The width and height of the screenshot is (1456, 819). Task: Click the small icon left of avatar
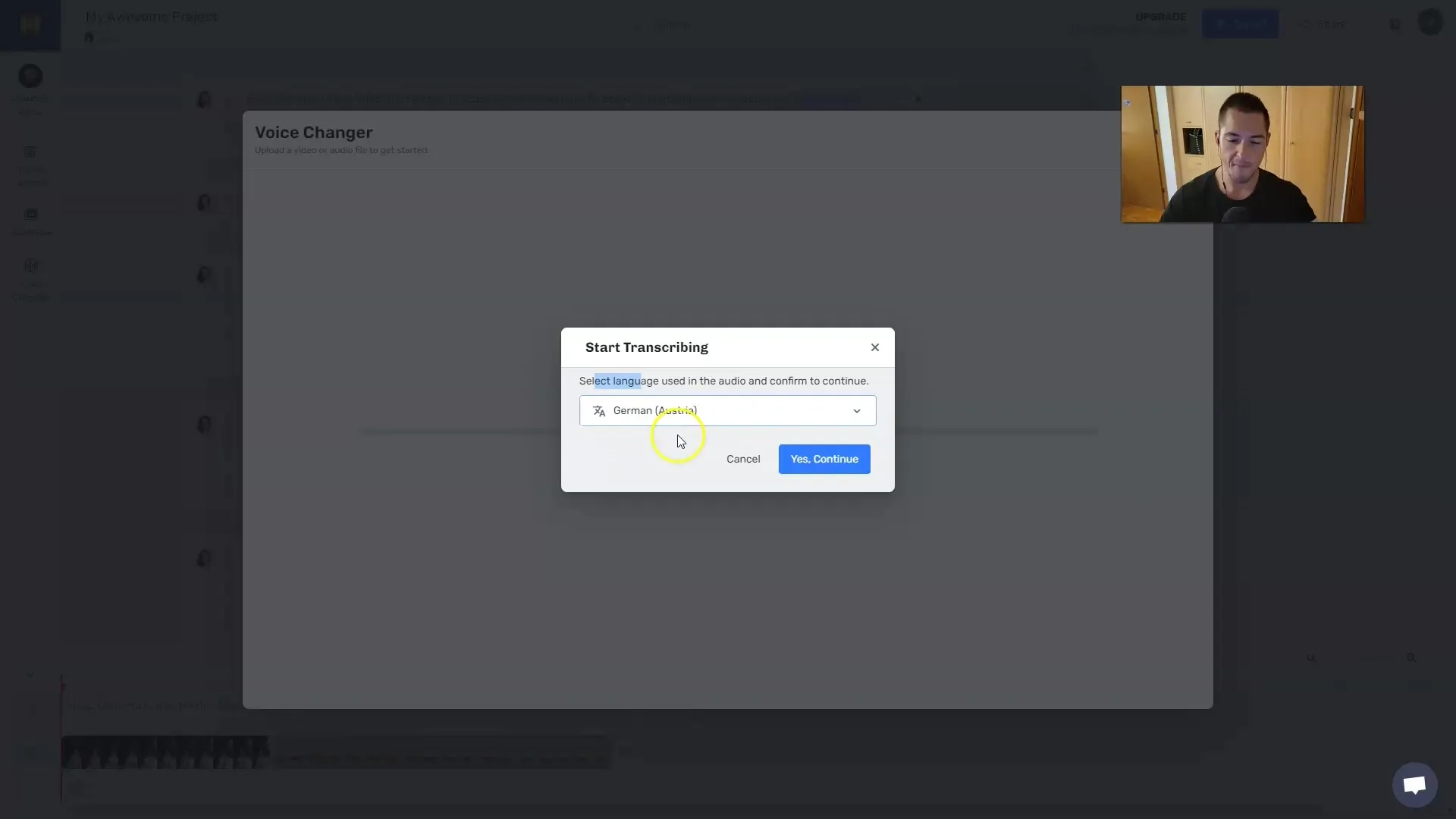[x=1395, y=24]
